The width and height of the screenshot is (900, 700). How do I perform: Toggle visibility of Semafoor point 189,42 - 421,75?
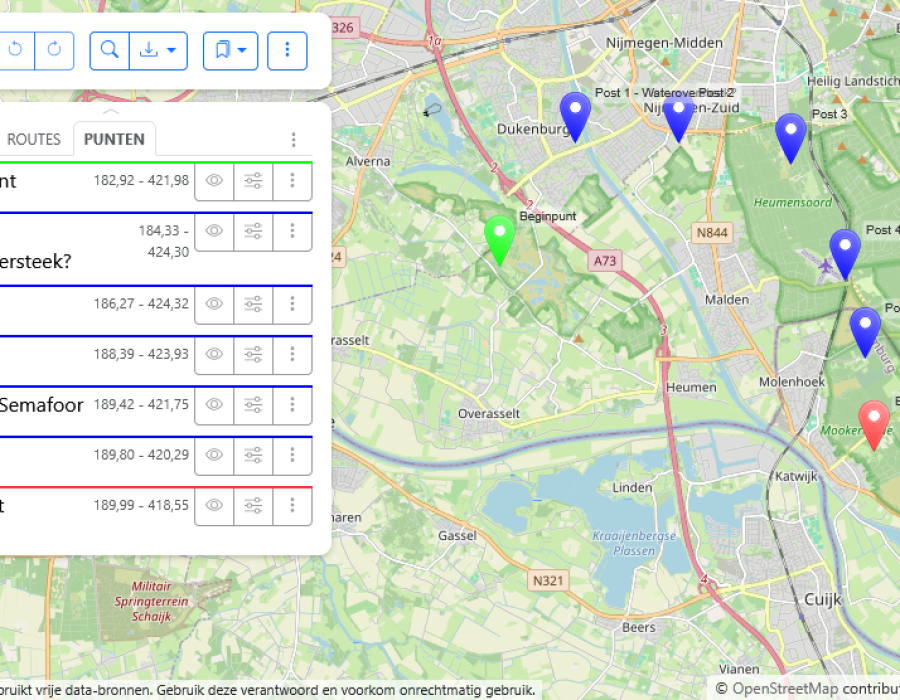click(214, 405)
